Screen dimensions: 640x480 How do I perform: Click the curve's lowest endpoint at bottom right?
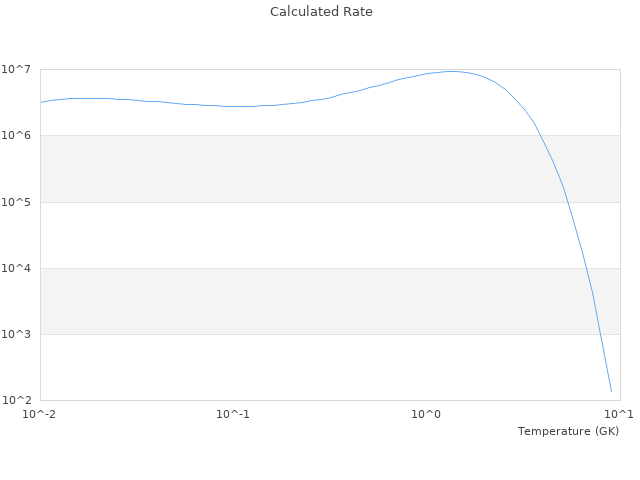[x=611, y=391]
